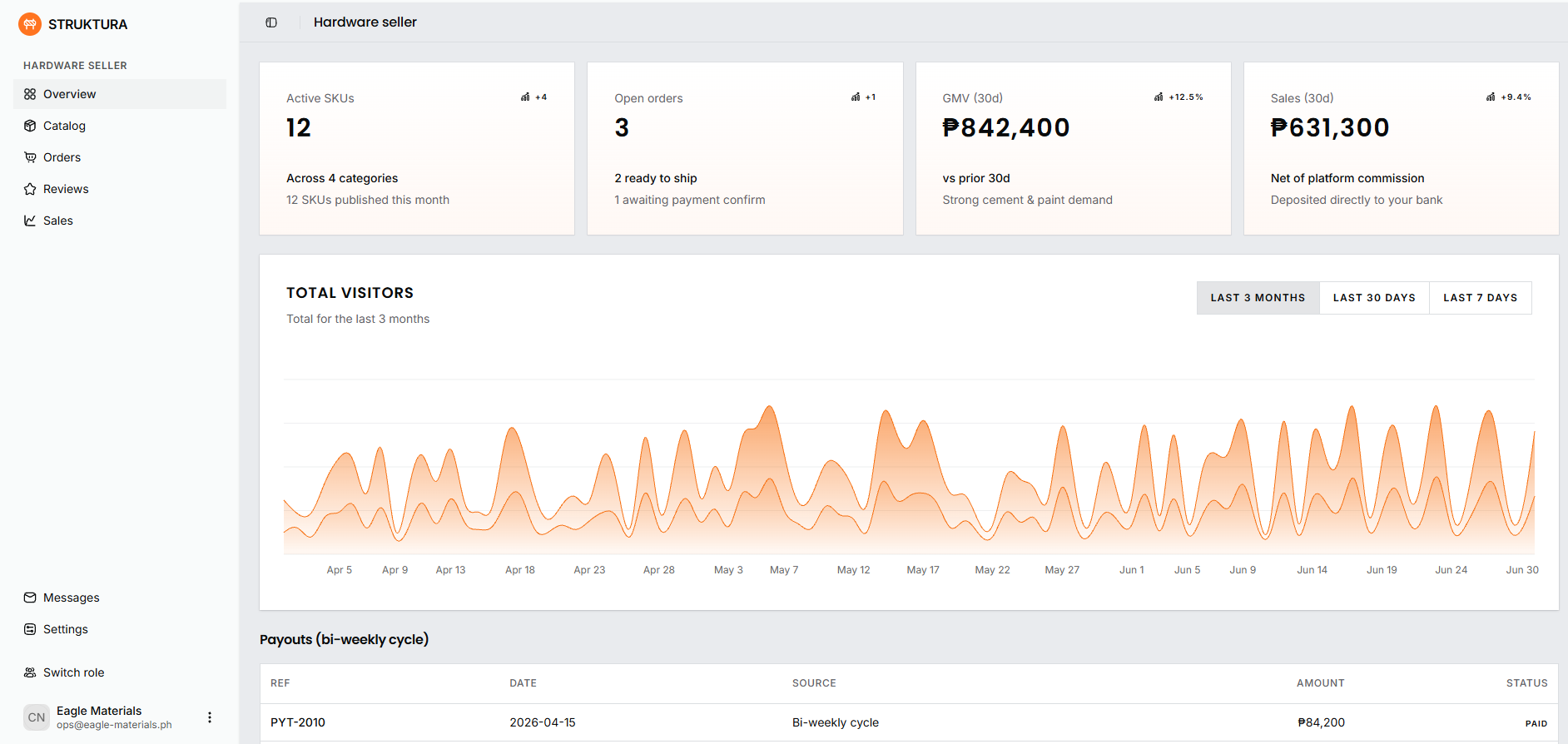The image size is (1568, 744).
Task: Click the Switch role people icon
Action: click(x=30, y=672)
